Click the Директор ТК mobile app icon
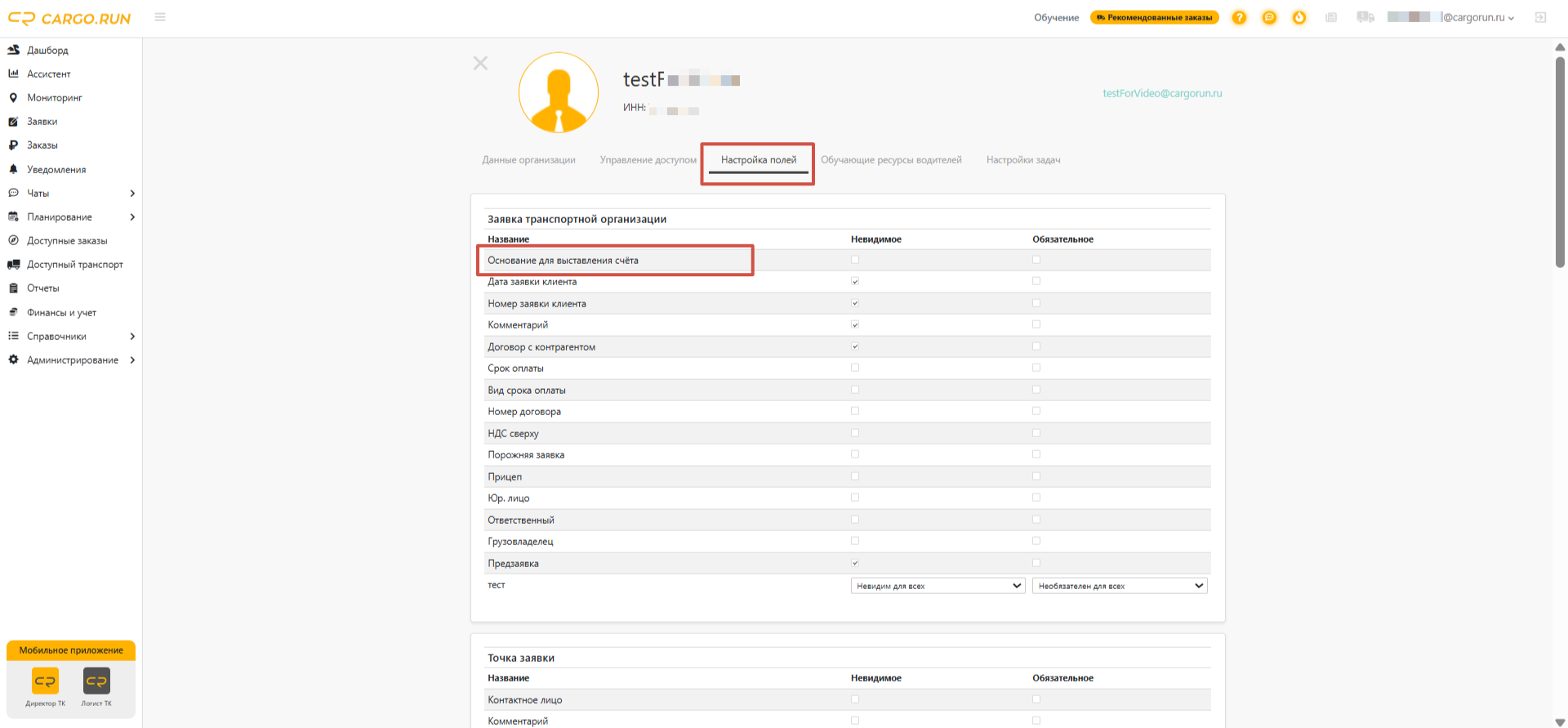This screenshot has height=728, width=1568. pos(45,681)
